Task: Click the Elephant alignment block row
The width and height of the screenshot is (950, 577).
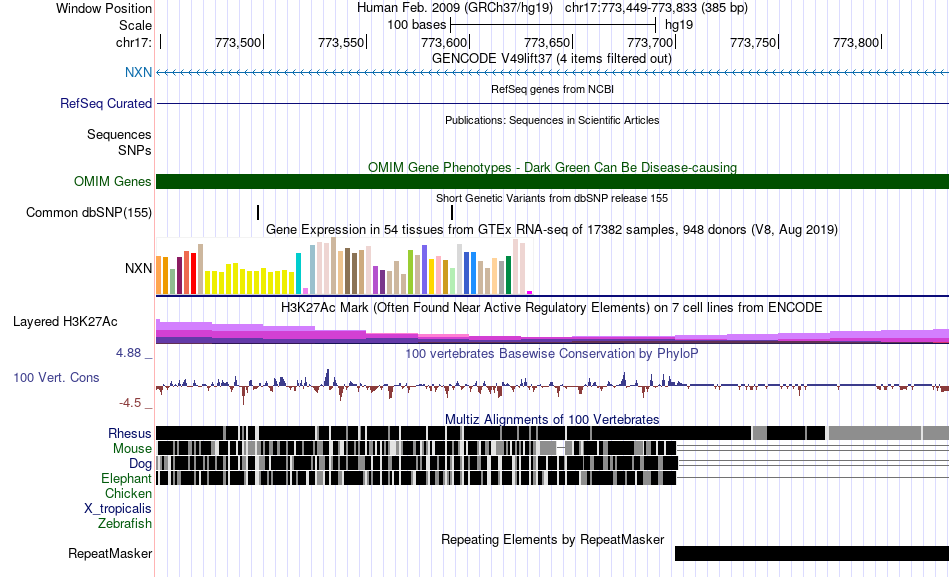Action: [x=553, y=478]
